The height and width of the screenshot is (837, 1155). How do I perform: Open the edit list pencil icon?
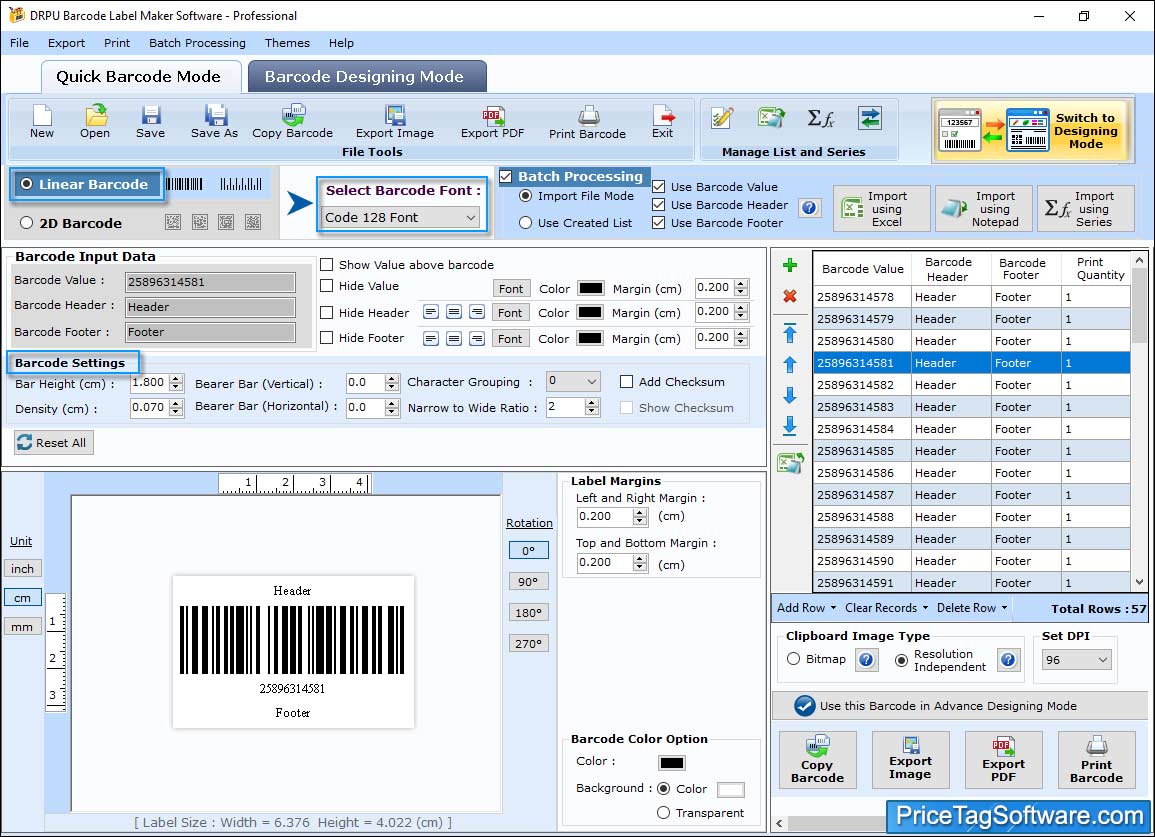point(722,118)
